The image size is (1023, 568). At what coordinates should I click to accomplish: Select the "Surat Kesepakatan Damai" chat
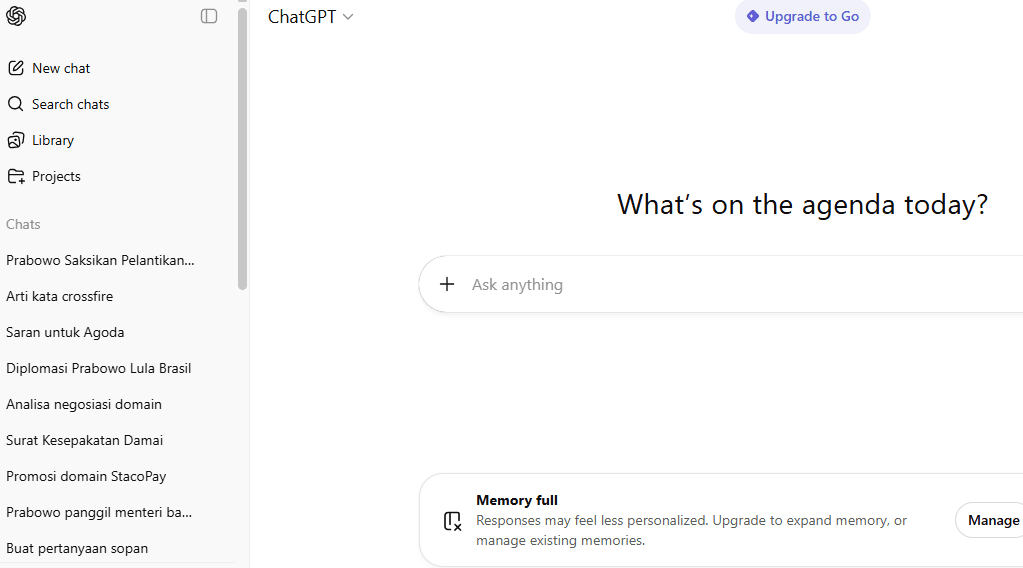point(84,440)
